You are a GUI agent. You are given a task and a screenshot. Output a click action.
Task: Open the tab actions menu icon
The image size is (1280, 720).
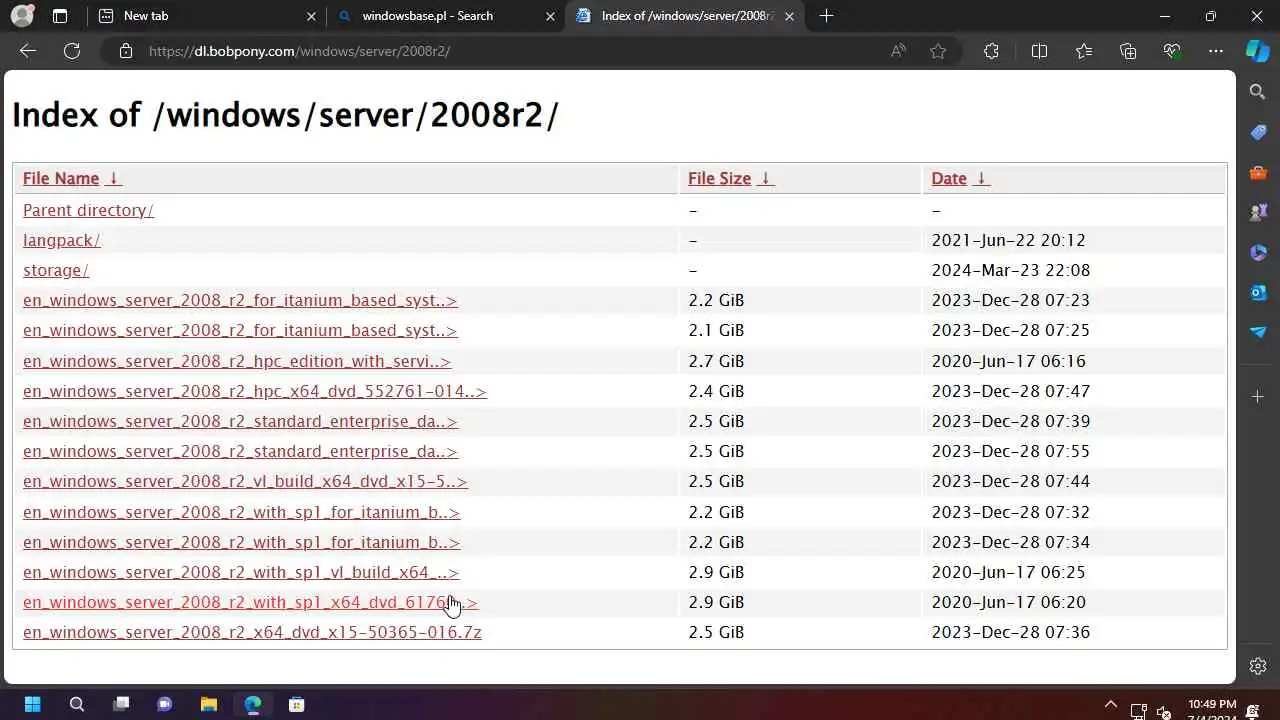click(x=60, y=16)
